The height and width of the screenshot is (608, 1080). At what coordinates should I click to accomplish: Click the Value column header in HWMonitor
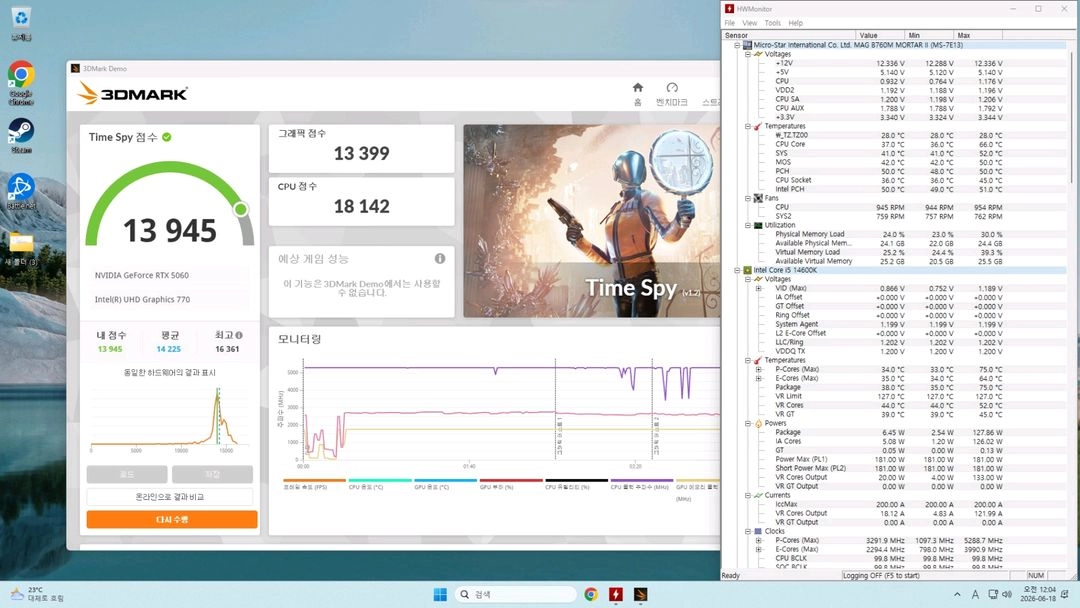pyautogui.click(x=880, y=35)
